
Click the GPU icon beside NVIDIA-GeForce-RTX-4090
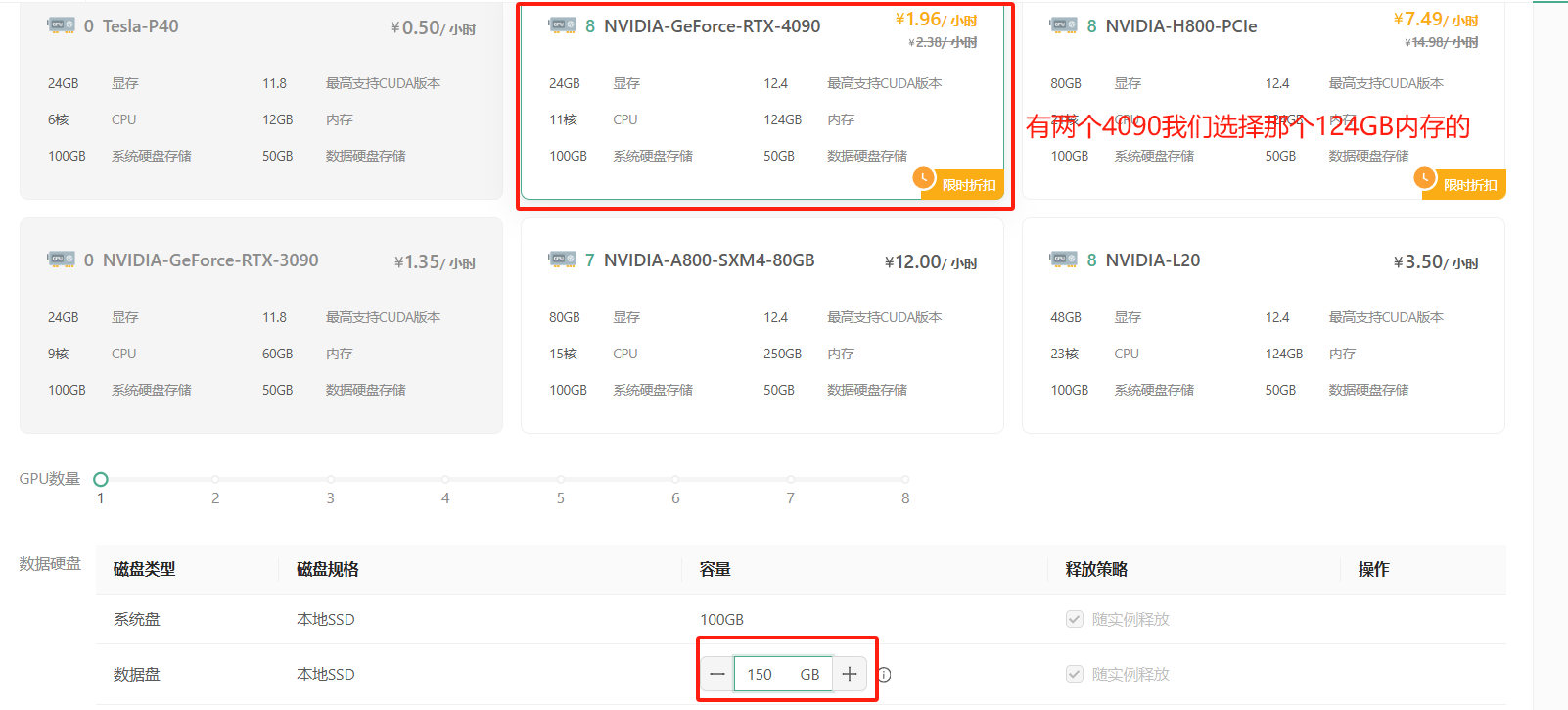point(562,25)
